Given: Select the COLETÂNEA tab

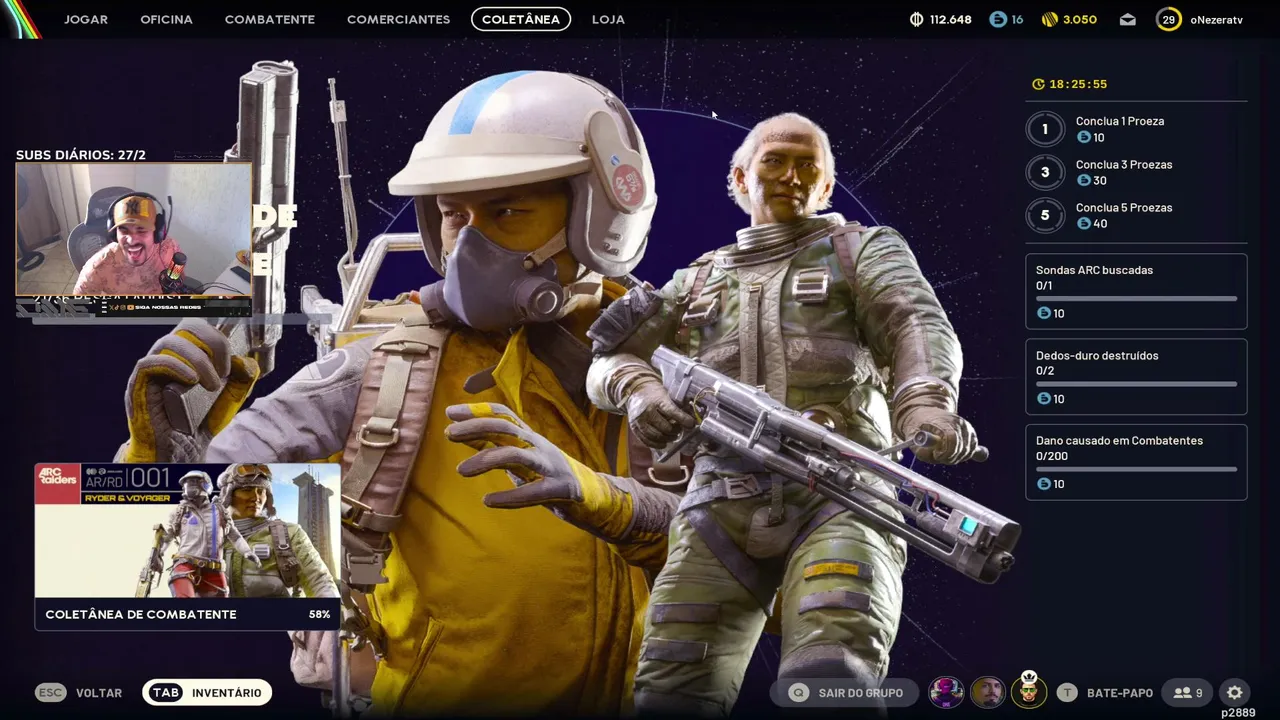Looking at the screenshot, I should point(521,19).
